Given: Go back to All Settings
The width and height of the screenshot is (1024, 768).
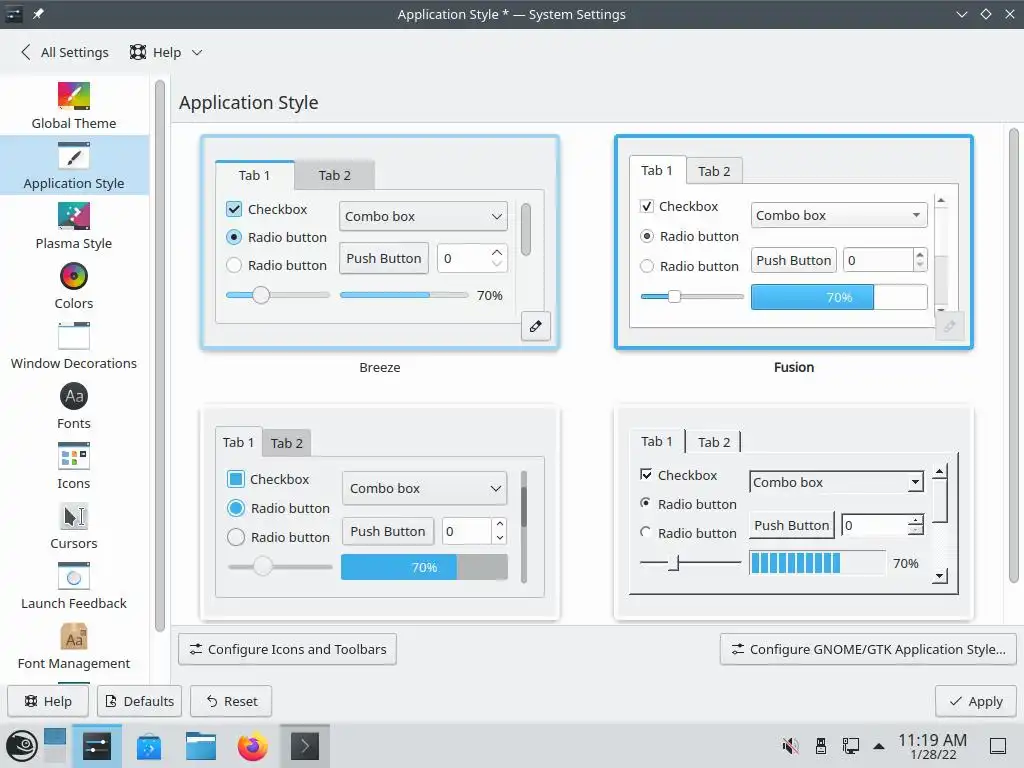Looking at the screenshot, I should coord(64,52).
